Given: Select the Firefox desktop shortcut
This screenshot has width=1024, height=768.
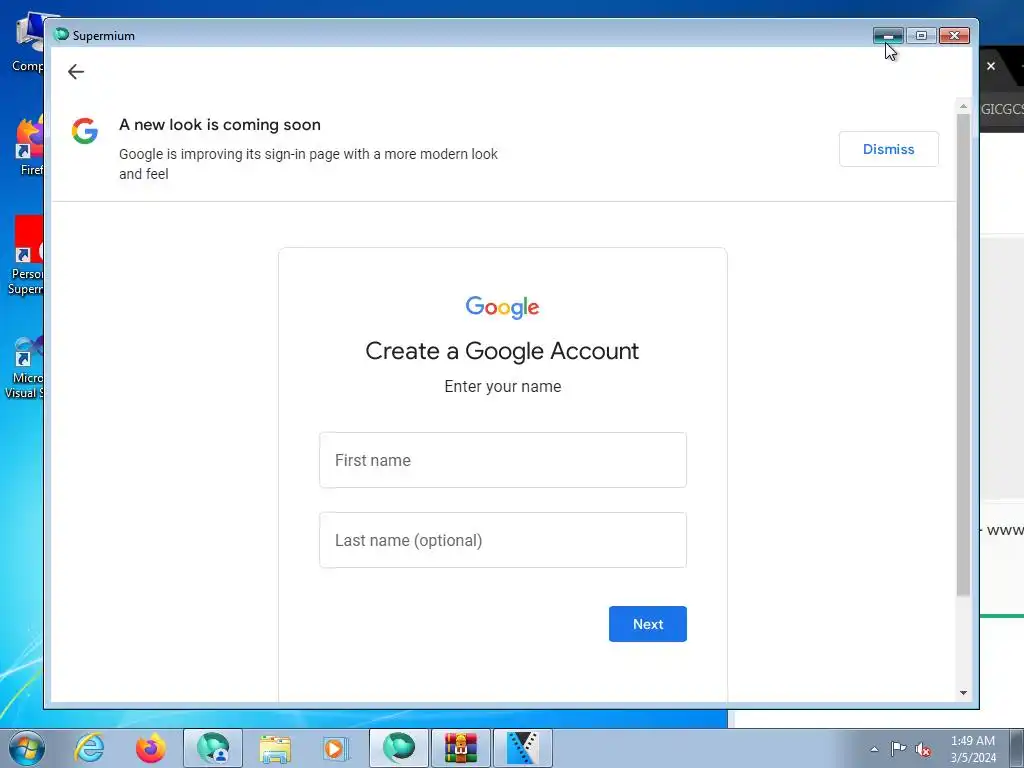Looking at the screenshot, I should (29, 147).
